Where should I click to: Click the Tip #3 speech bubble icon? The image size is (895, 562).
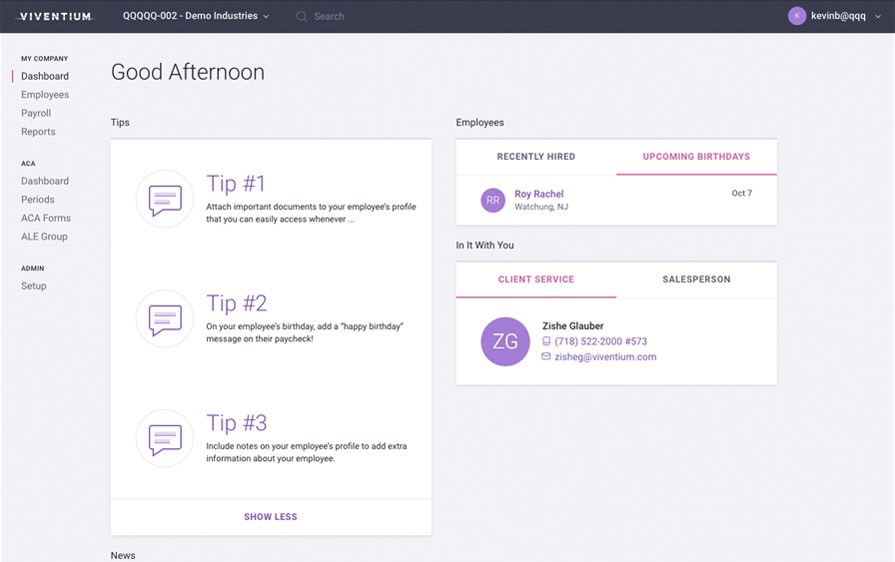click(165, 439)
